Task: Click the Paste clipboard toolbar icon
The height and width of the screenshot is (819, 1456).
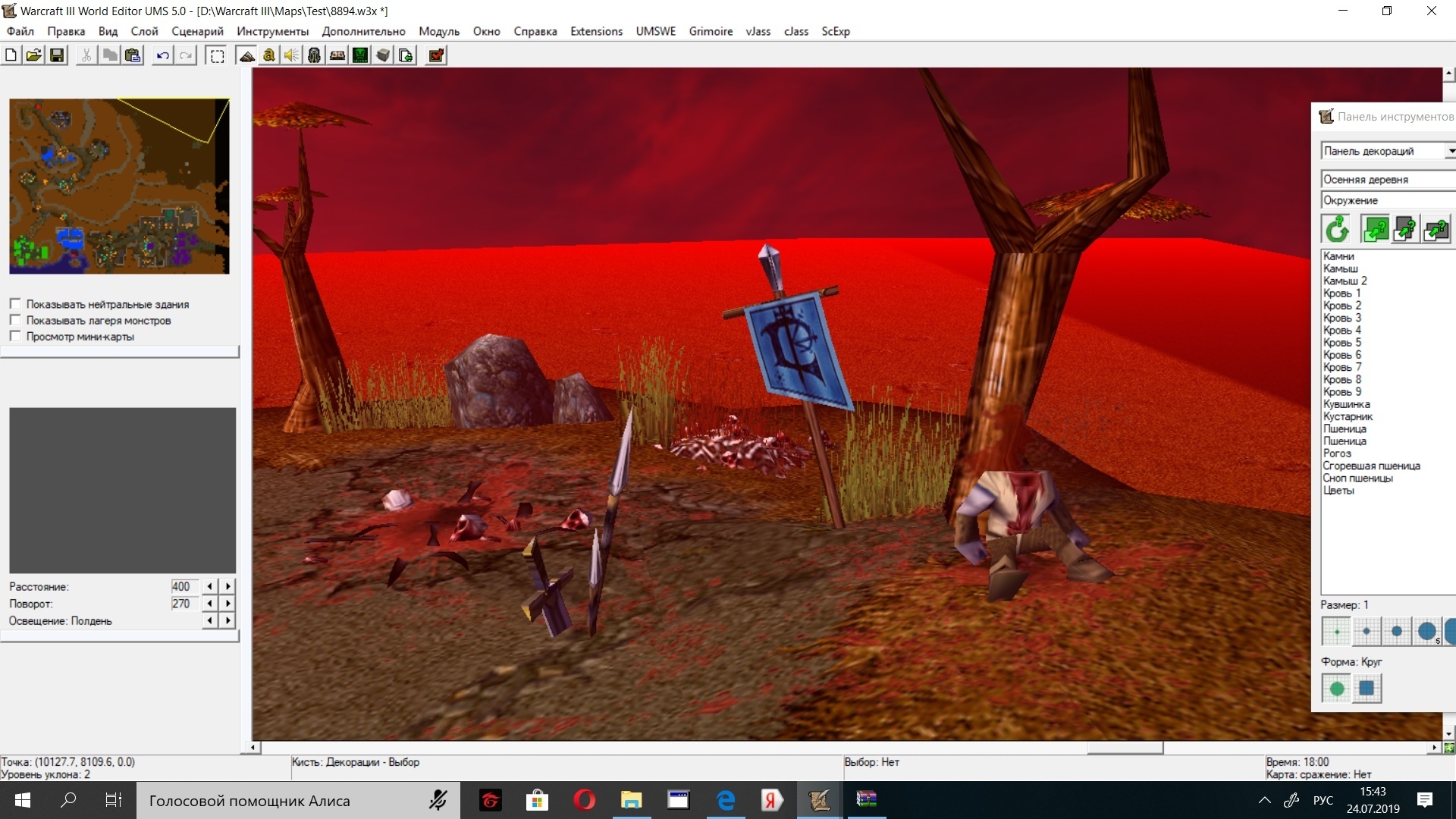Action: tap(133, 55)
